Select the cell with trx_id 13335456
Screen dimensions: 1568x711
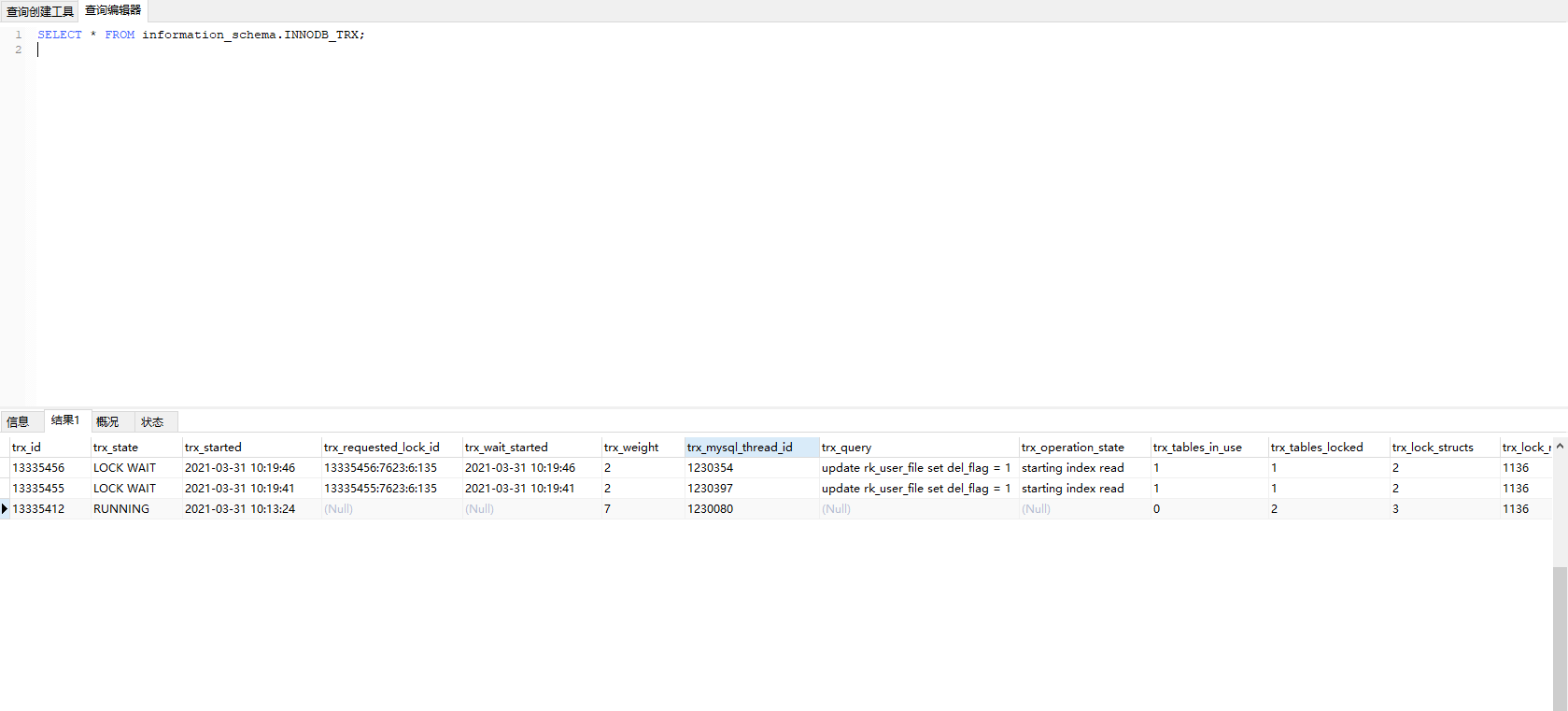point(38,468)
